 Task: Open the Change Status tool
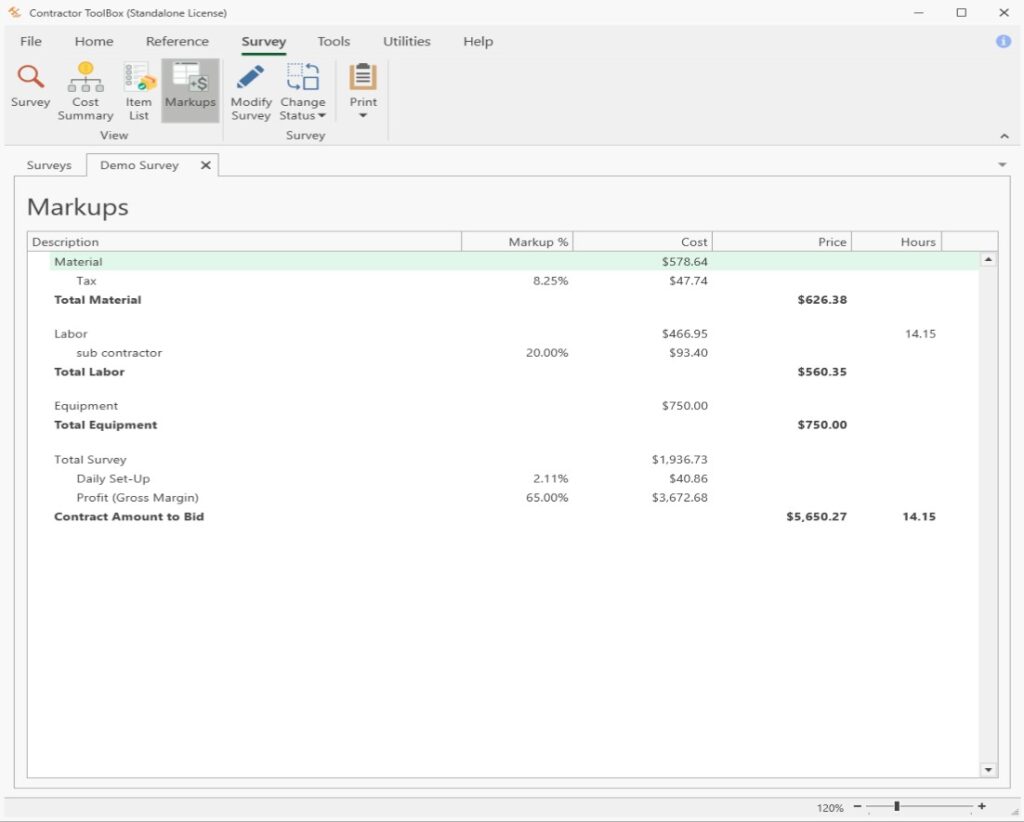click(303, 80)
